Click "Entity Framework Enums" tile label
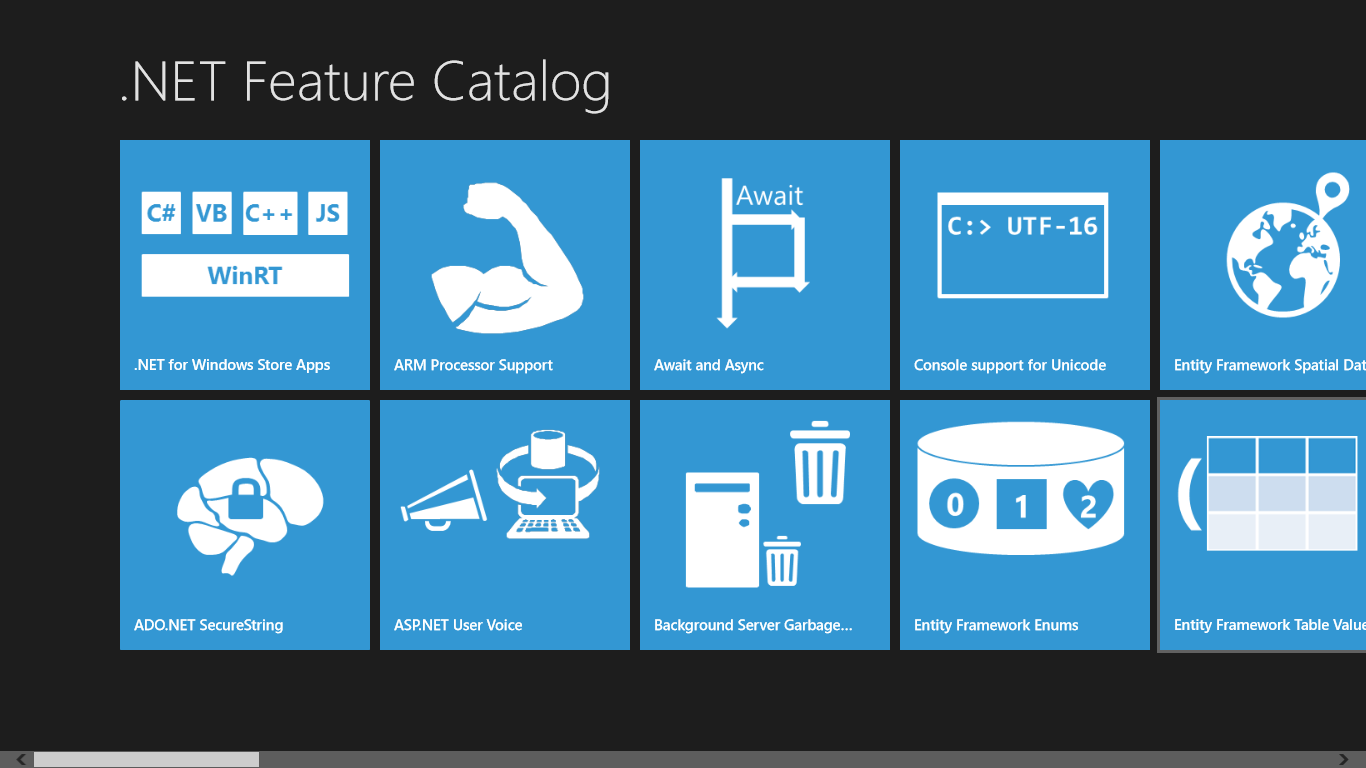 point(996,625)
